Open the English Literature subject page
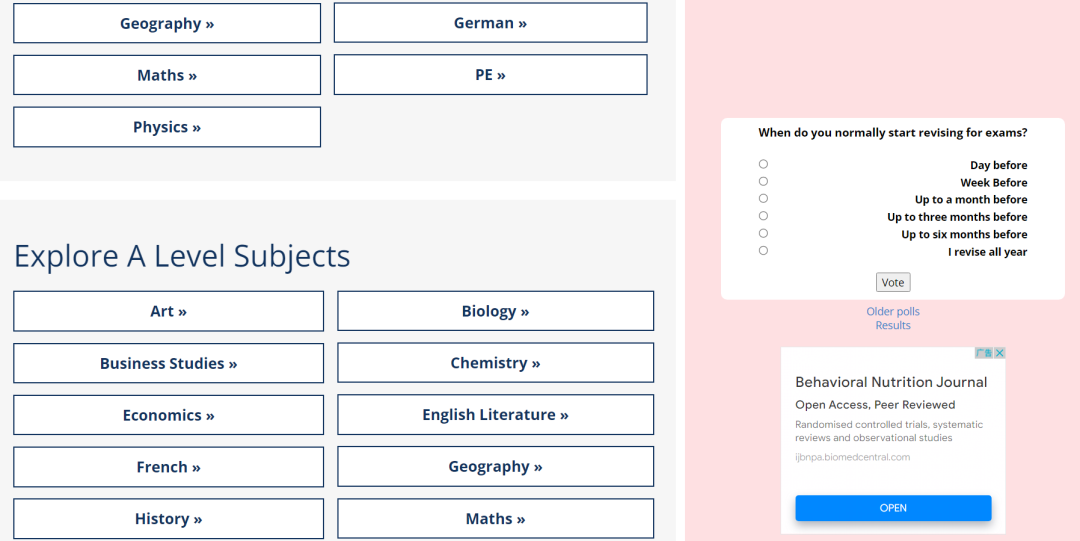The image size is (1080, 541). (x=495, y=415)
